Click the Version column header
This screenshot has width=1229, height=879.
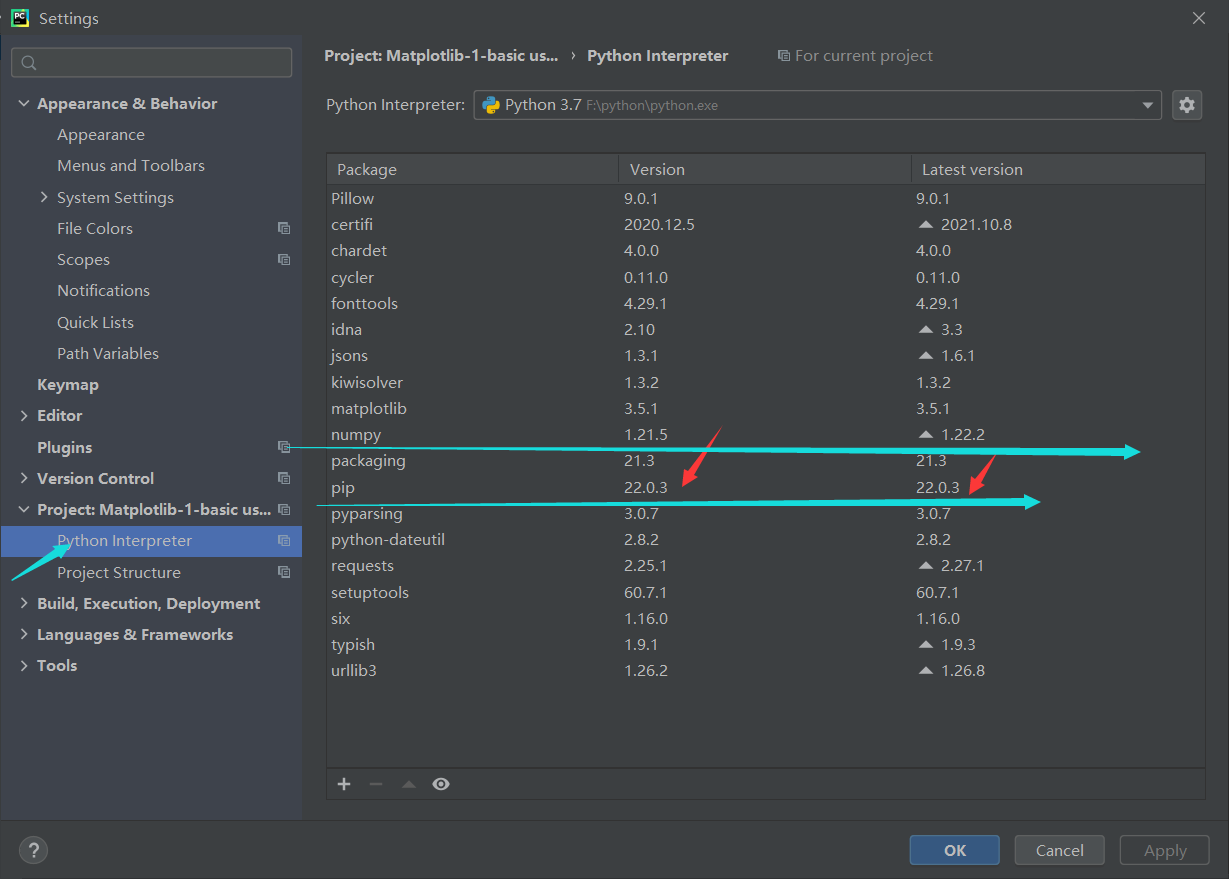click(x=765, y=169)
